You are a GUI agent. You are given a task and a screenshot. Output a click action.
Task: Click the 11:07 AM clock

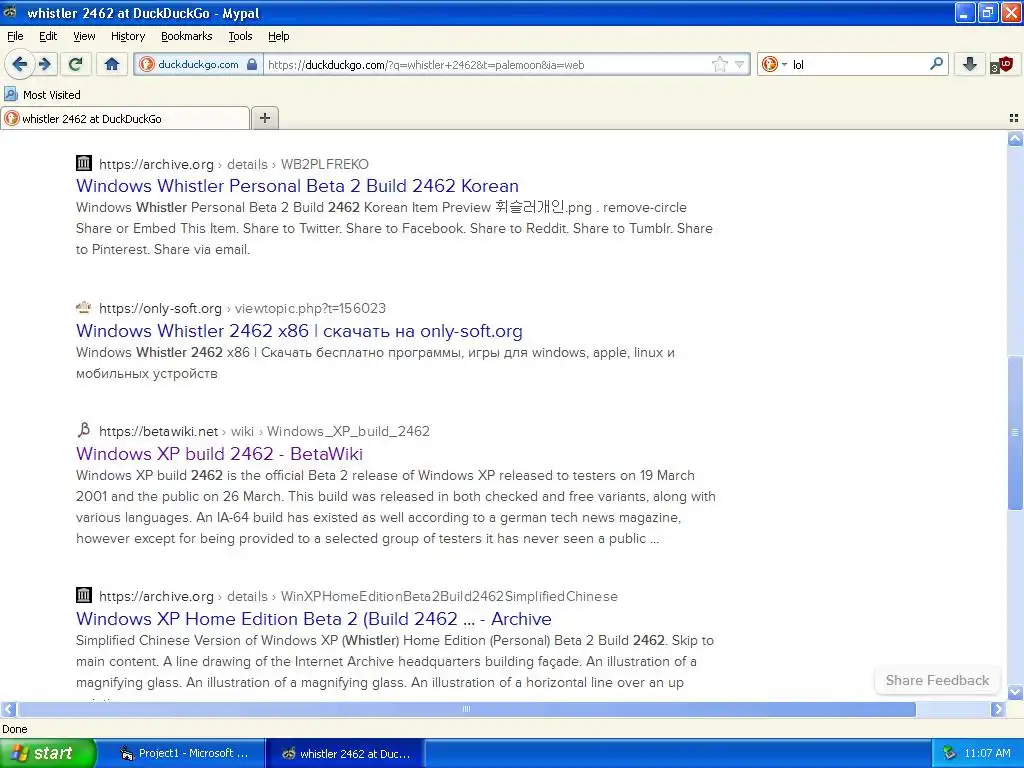point(987,753)
